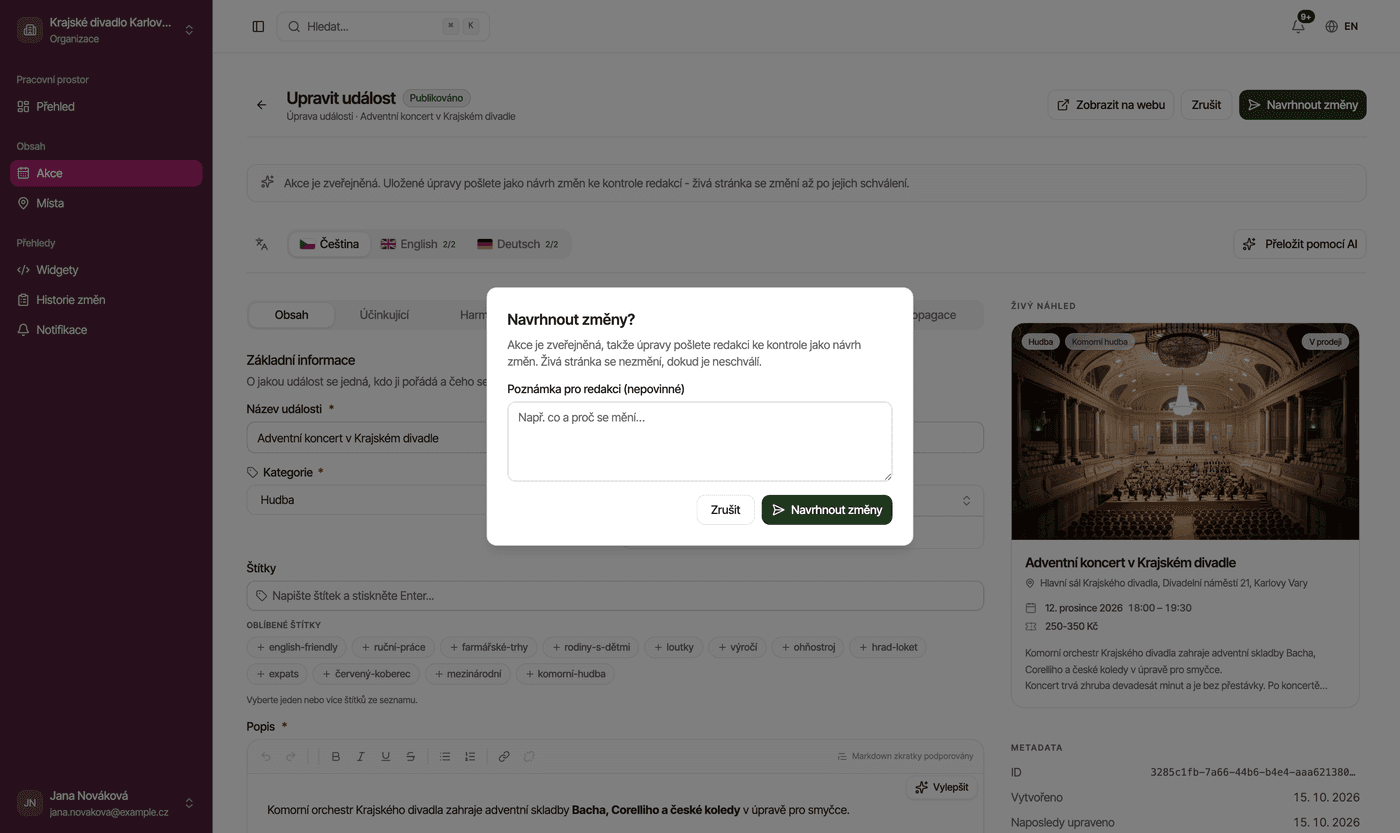The width and height of the screenshot is (1400, 833).
Task: Select the bulleted list icon in the editor
Action: [445, 757]
